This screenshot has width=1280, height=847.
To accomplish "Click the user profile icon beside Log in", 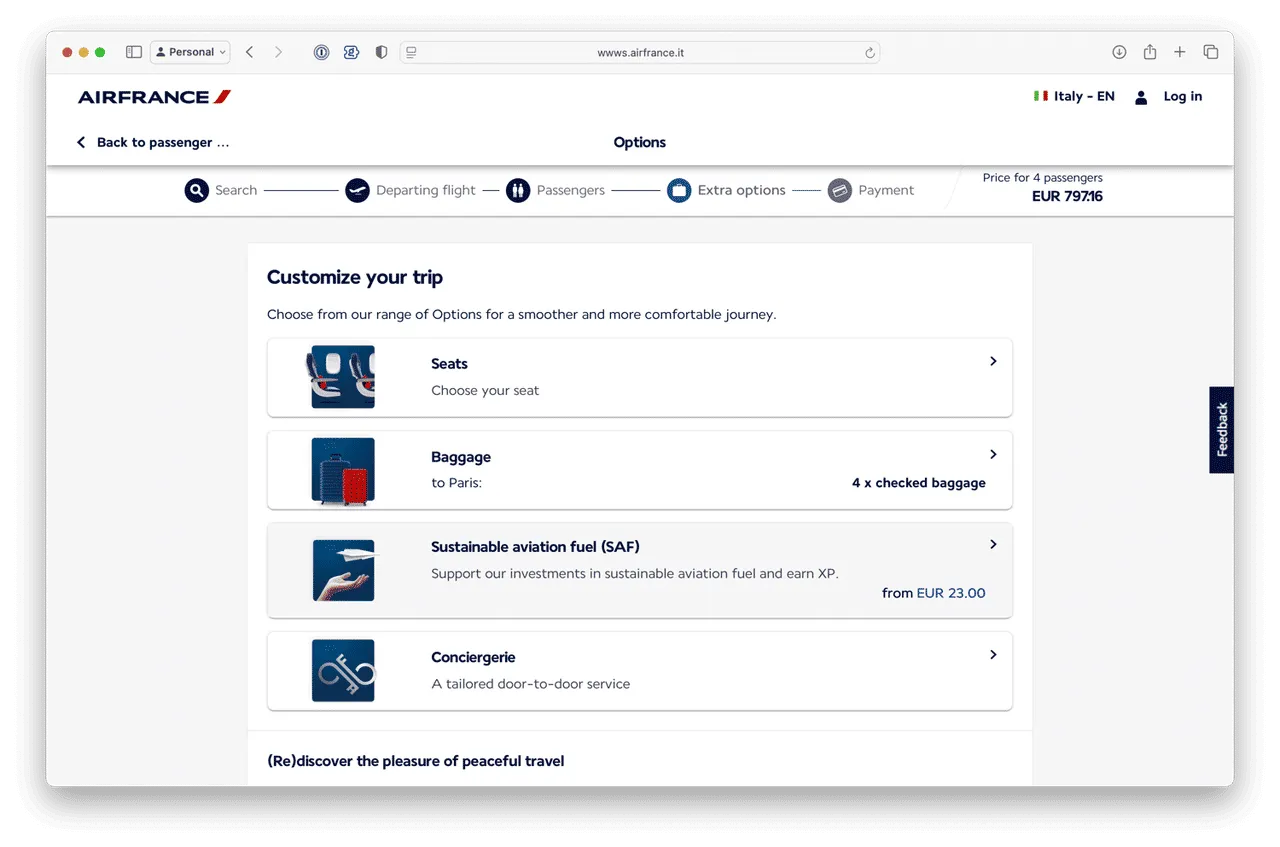I will coord(1141,97).
